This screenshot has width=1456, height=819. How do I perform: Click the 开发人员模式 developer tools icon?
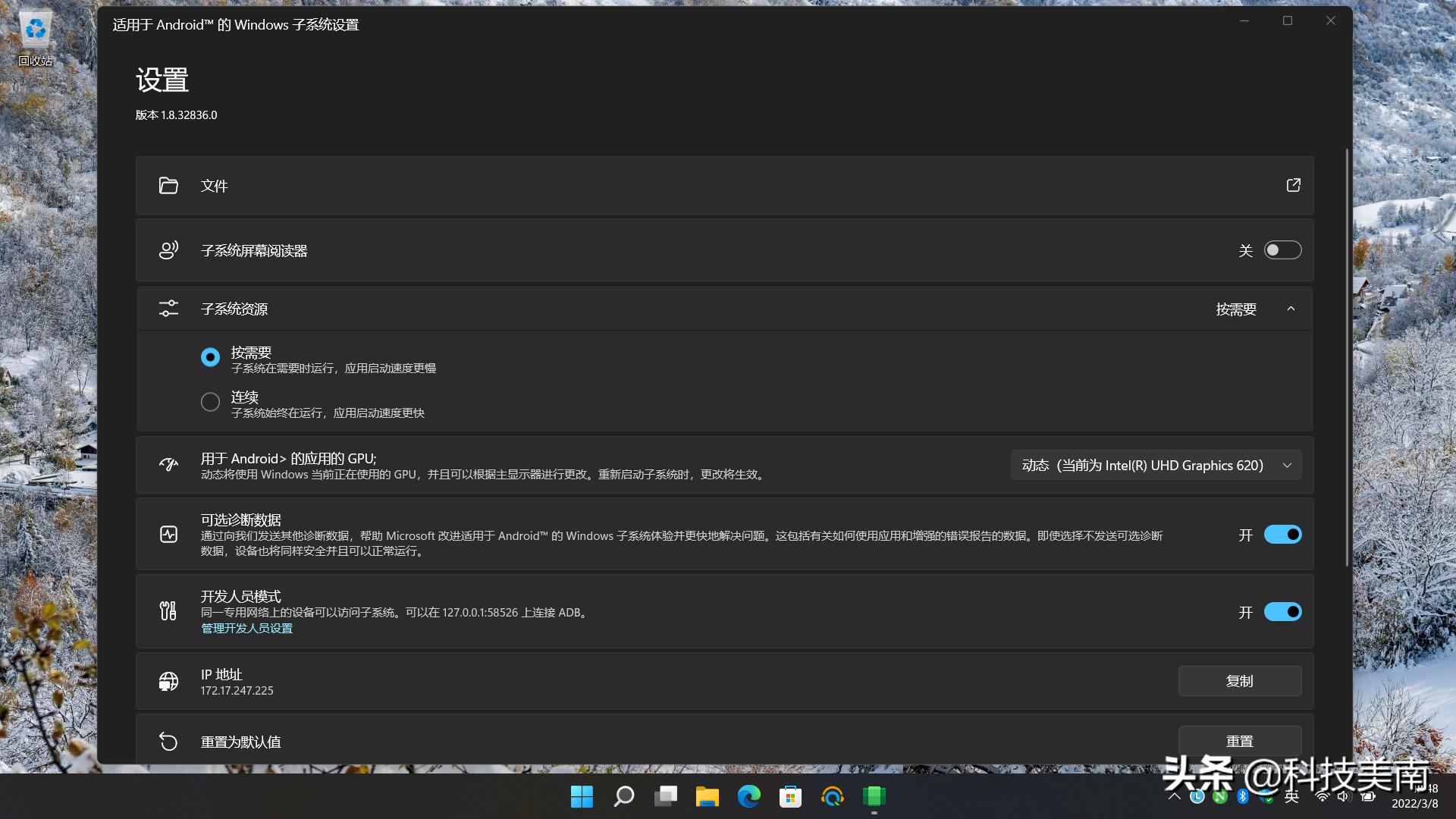click(168, 610)
